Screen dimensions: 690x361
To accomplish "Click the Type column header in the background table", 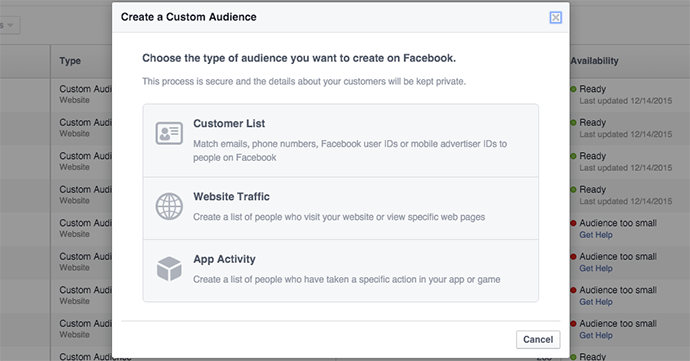I will [70, 61].
